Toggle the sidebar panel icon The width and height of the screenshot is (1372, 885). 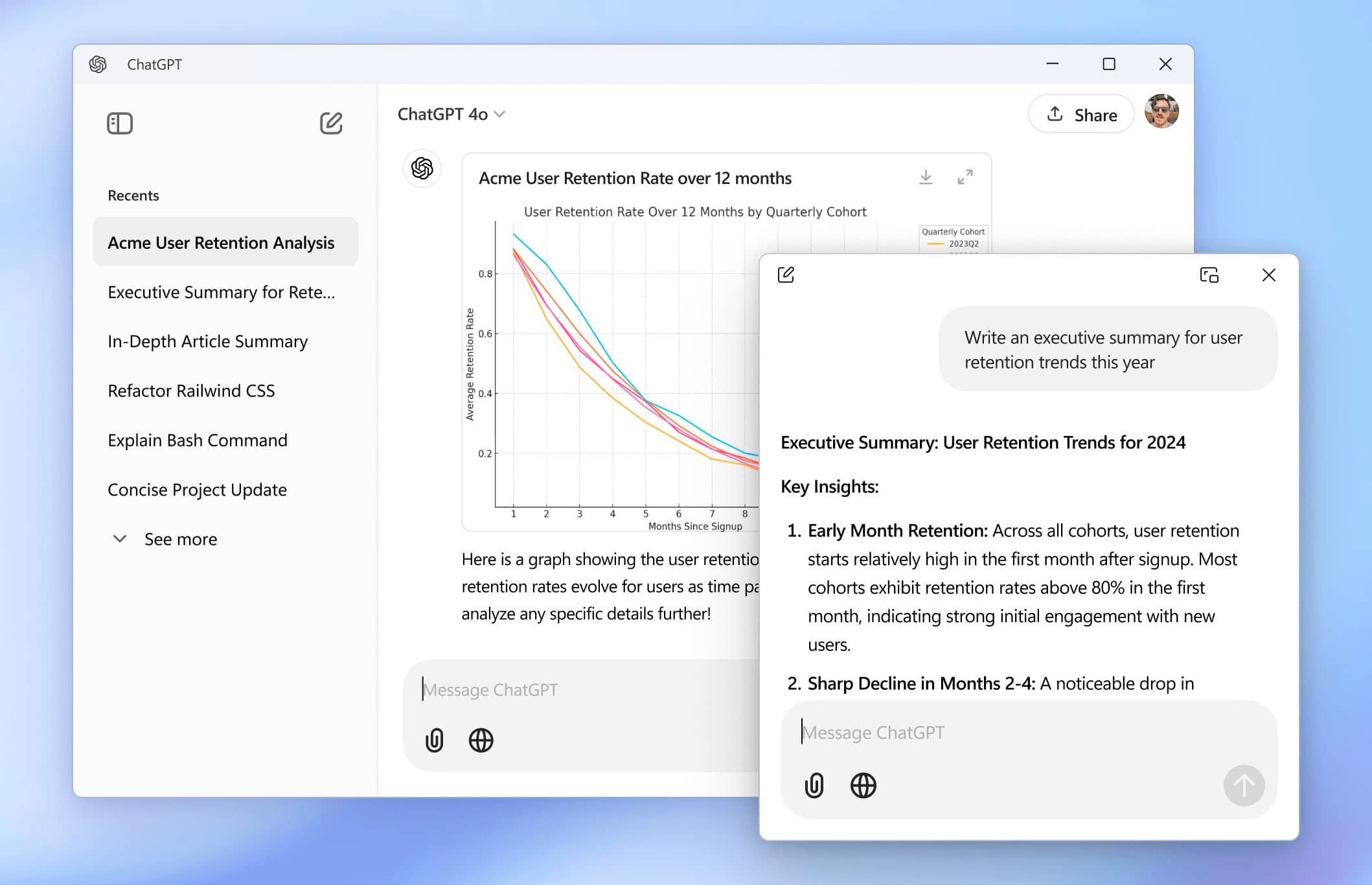(x=120, y=123)
